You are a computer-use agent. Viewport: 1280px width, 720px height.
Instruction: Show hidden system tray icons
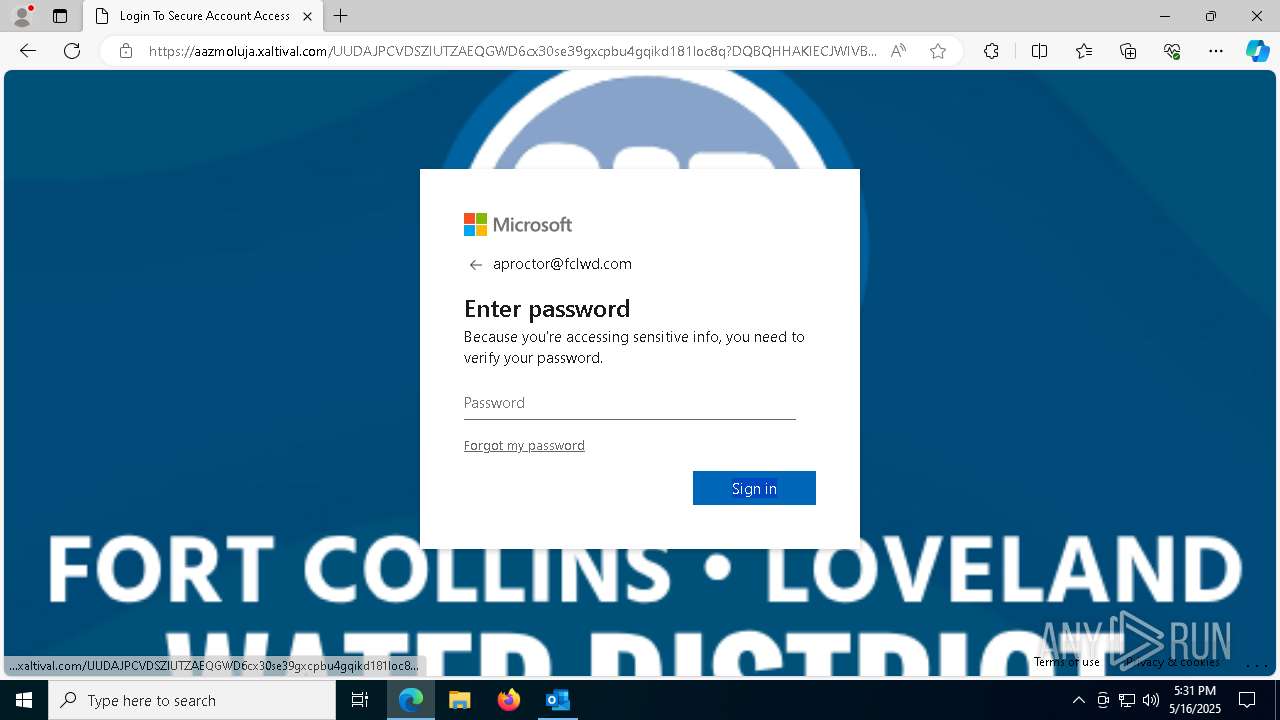1078,700
